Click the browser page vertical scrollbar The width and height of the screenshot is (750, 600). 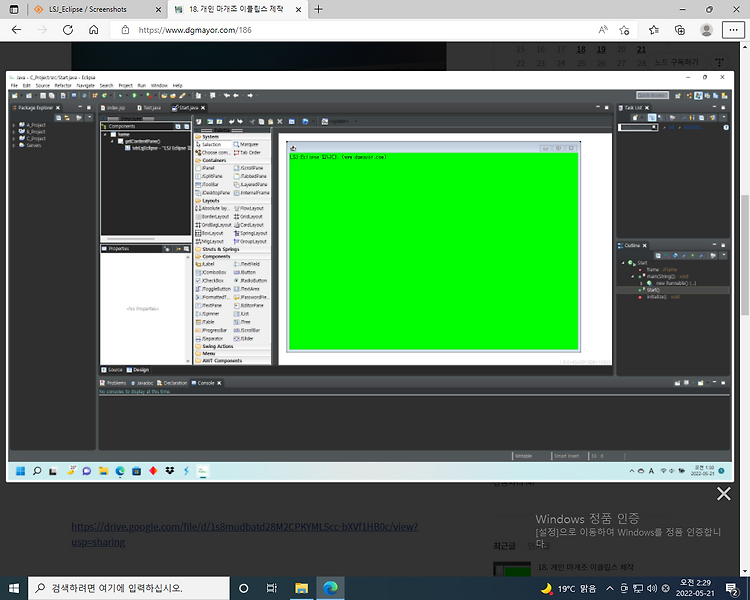pos(745,255)
